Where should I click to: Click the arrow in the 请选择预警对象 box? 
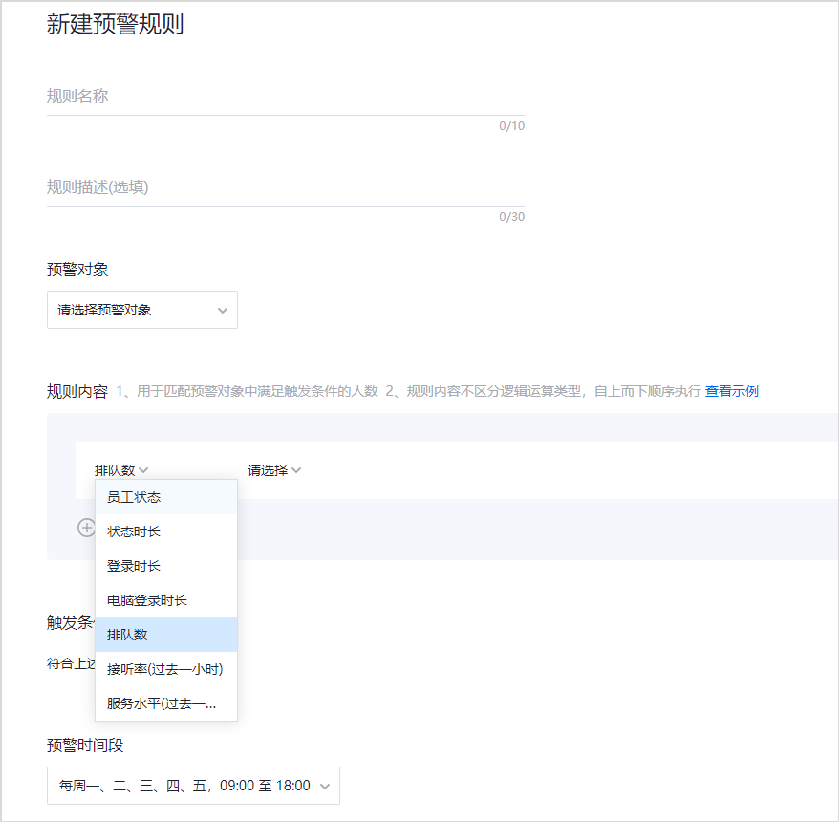pyautogui.click(x=222, y=311)
